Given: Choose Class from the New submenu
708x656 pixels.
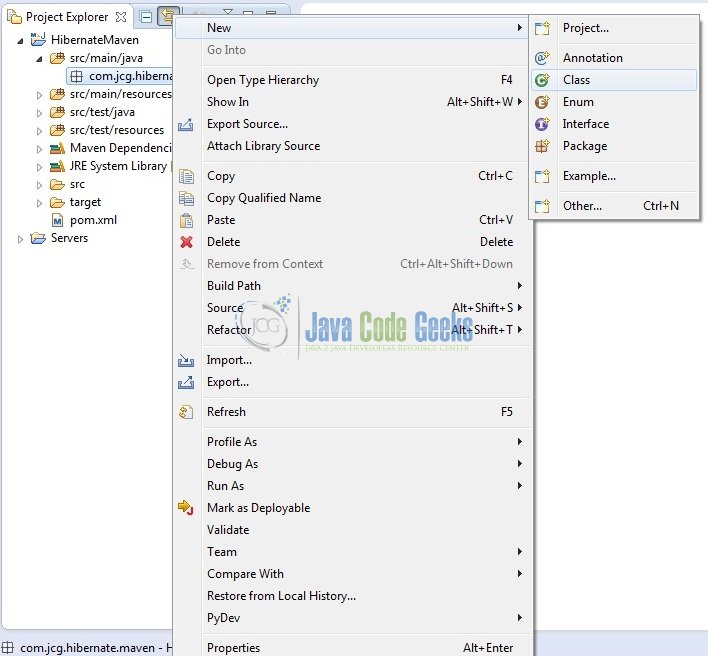Looking at the screenshot, I should click(x=614, y=80).
